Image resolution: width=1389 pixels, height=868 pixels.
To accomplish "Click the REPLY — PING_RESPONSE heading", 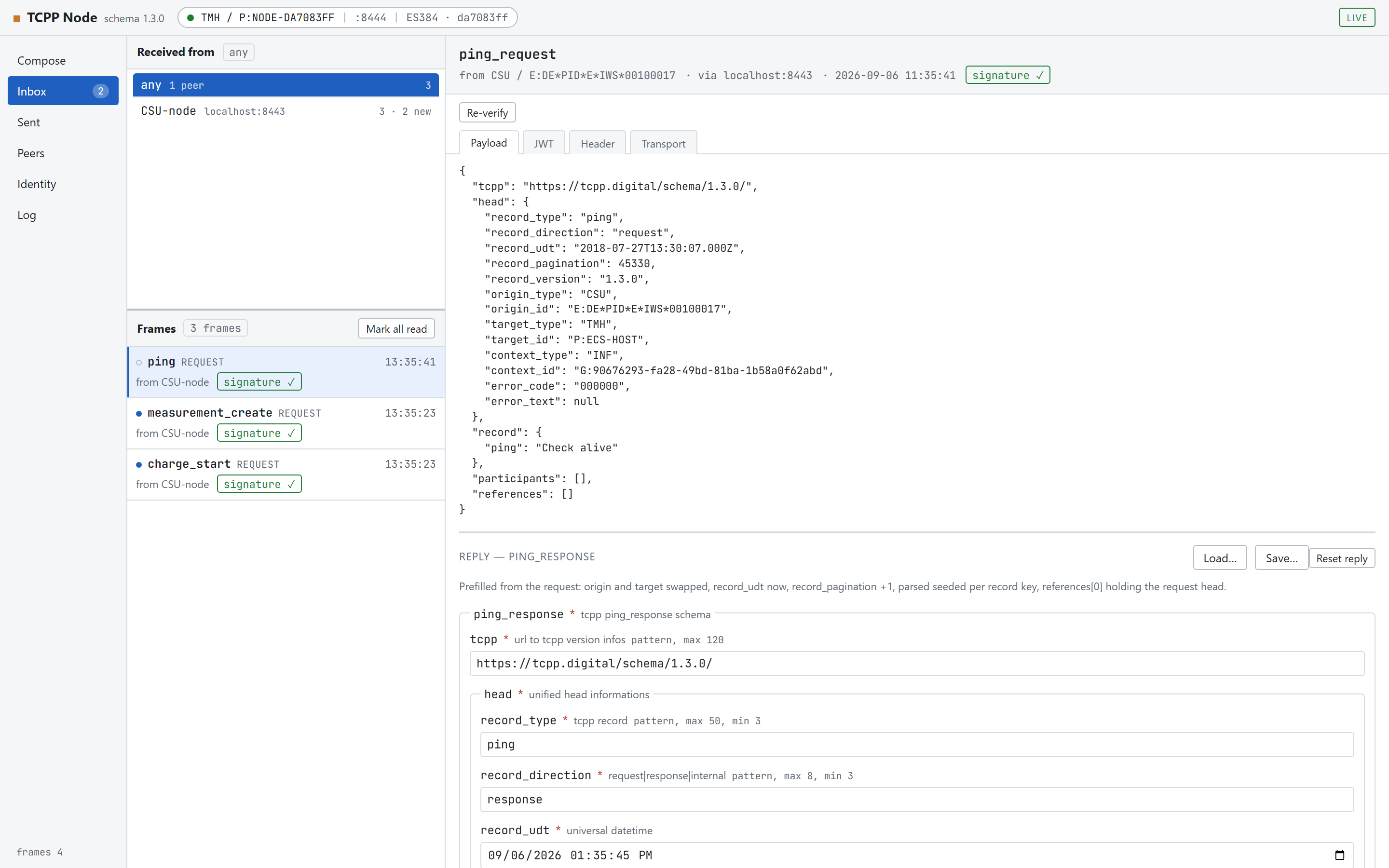I will point(527,556).
